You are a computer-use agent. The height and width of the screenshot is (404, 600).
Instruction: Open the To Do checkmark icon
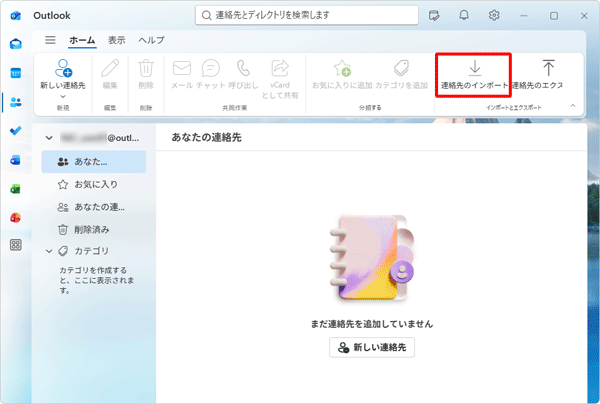click(16, 131)
